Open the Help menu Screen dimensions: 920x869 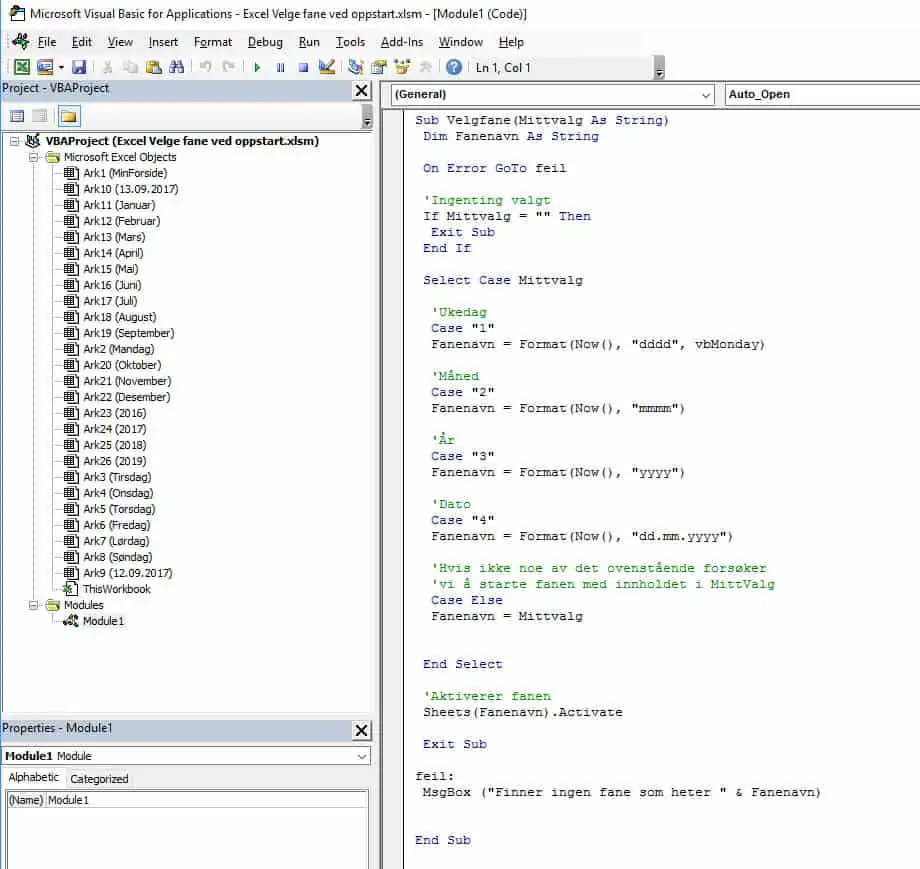511,42
